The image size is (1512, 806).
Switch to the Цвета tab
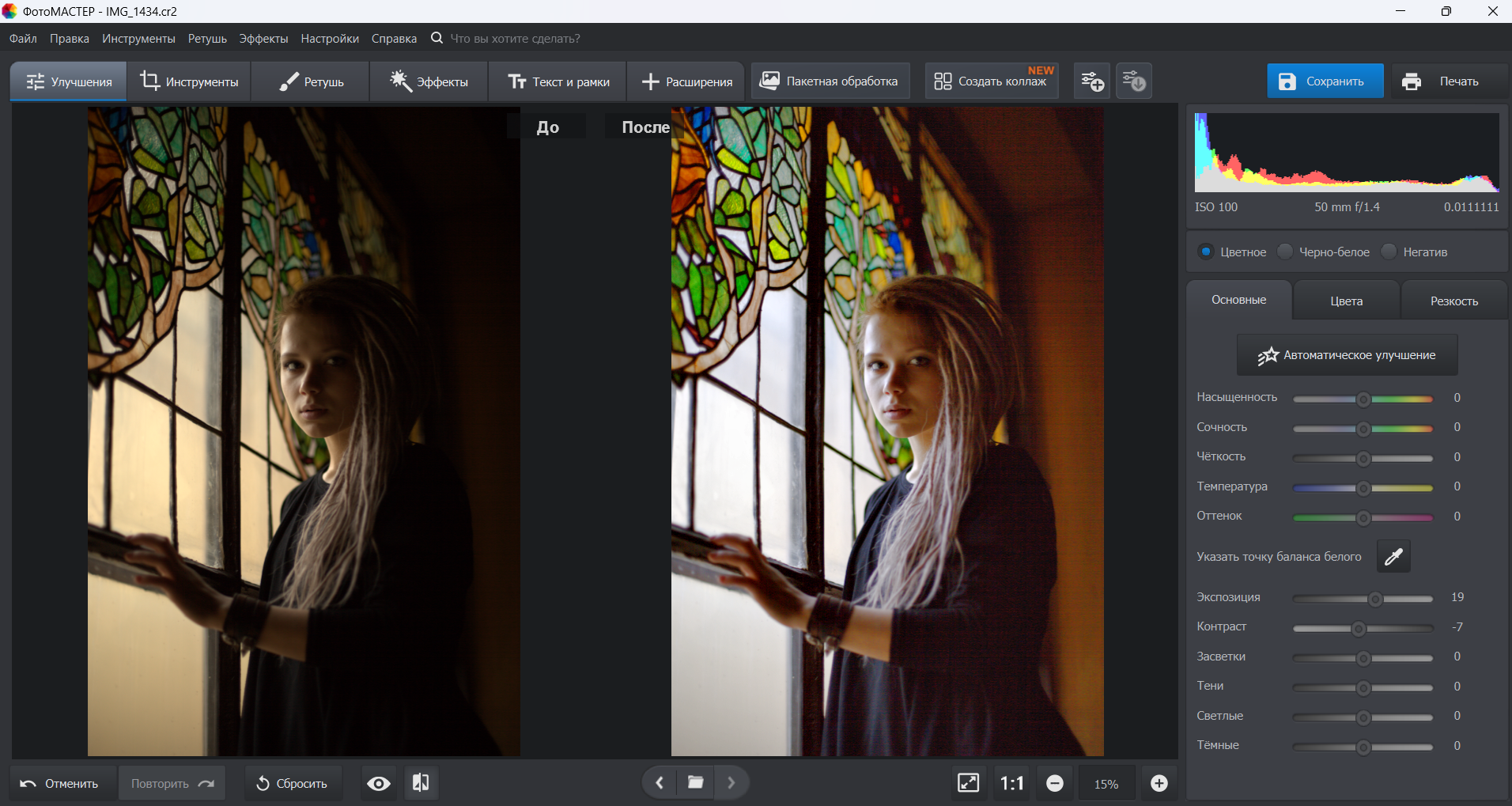[1346, 301]
